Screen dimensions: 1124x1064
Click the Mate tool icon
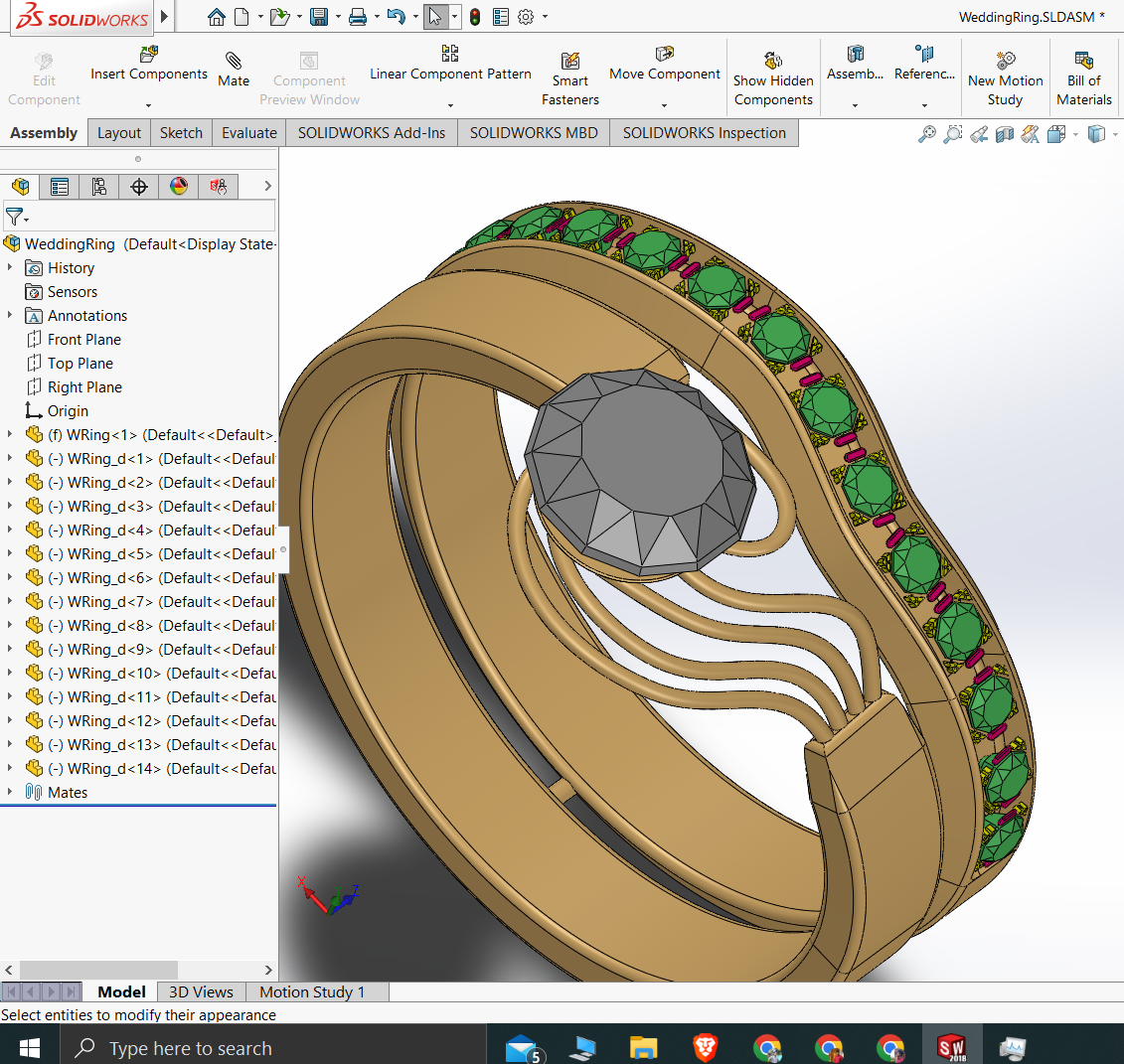click(234, 62)
